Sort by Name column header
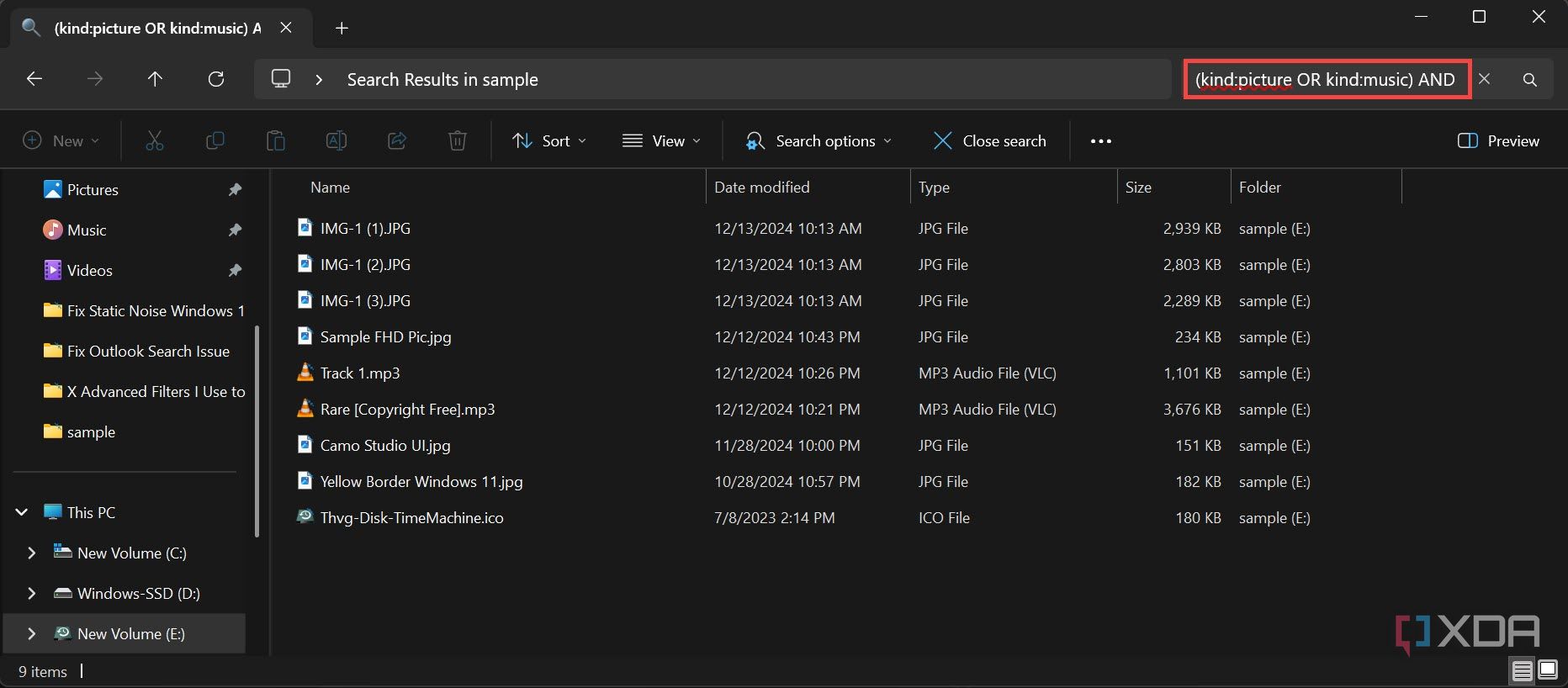This screenshot has width=1568, height=688. click(330, 187)
